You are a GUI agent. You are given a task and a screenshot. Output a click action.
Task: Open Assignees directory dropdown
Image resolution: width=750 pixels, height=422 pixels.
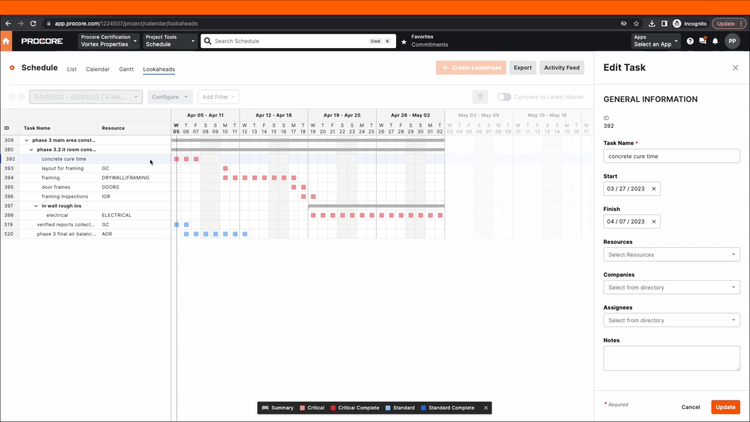coord(672,320)
